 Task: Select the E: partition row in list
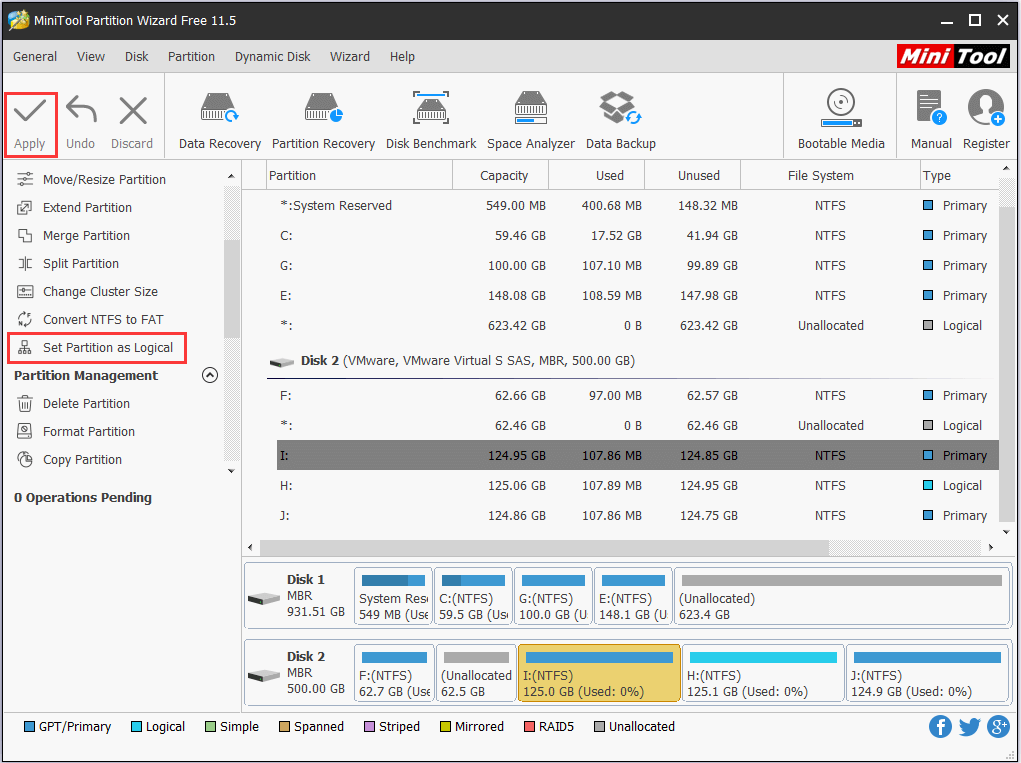pos(637,296)
